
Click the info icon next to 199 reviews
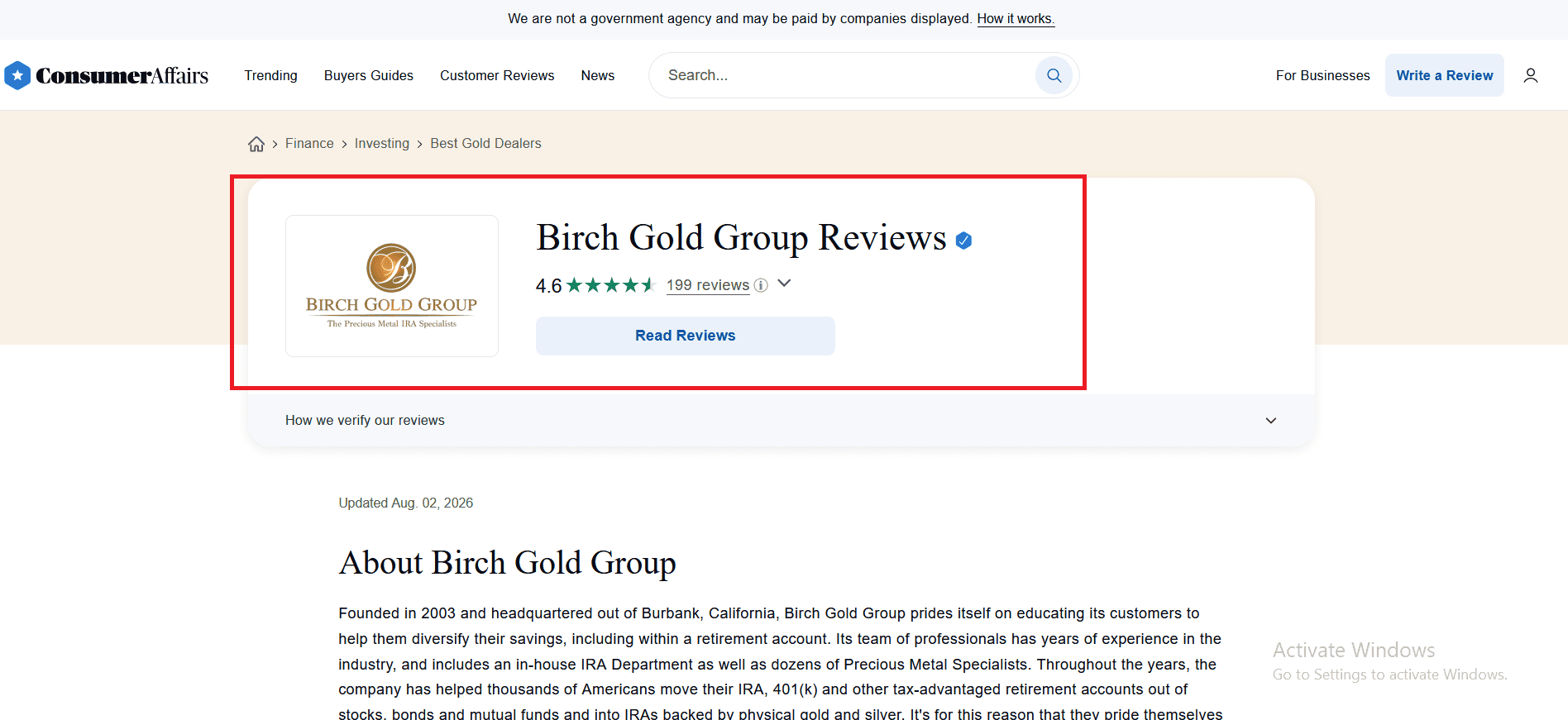(x=761, y=285)
